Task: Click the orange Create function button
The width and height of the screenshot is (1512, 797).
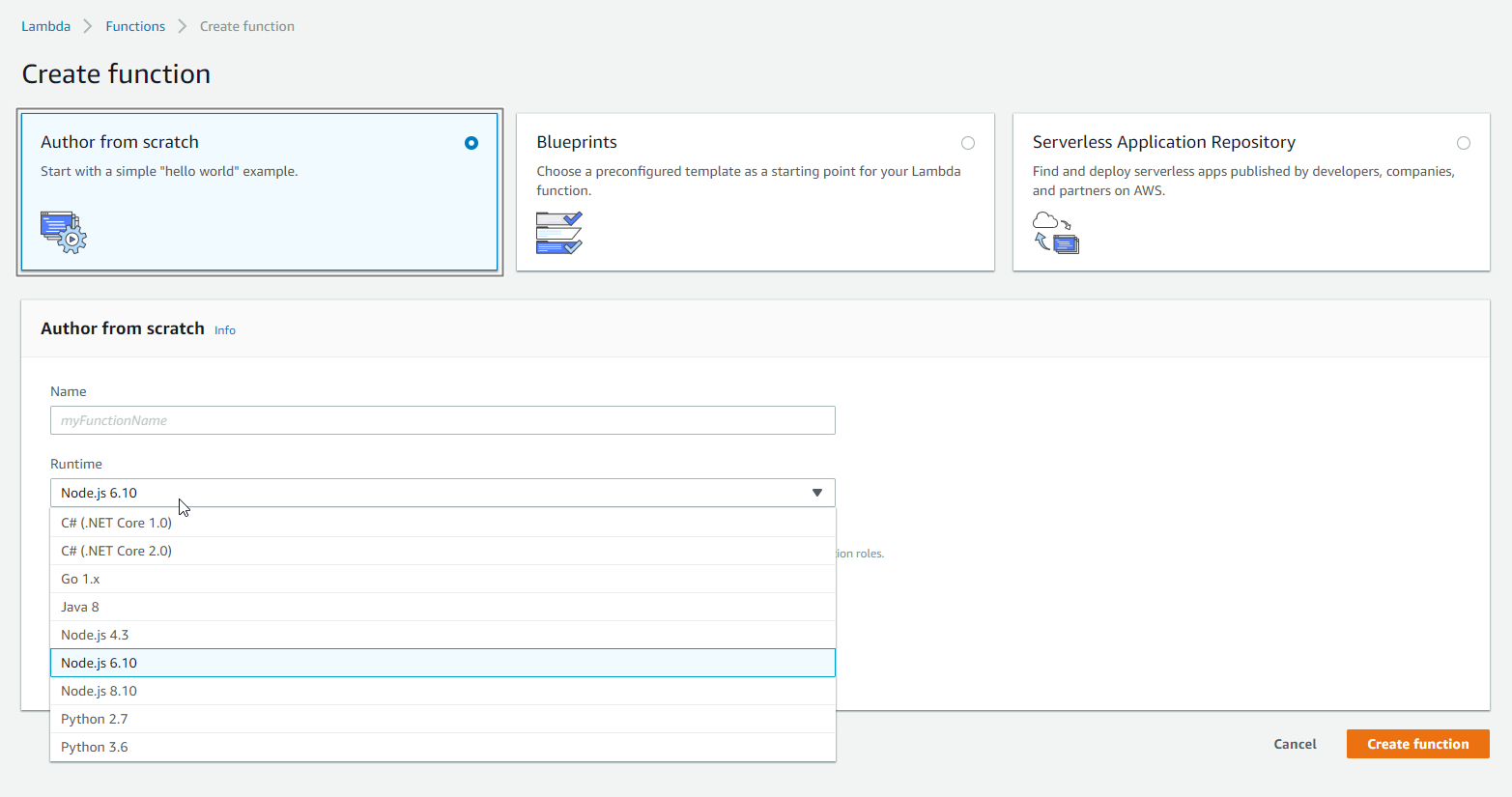Action: point(1418,744)
